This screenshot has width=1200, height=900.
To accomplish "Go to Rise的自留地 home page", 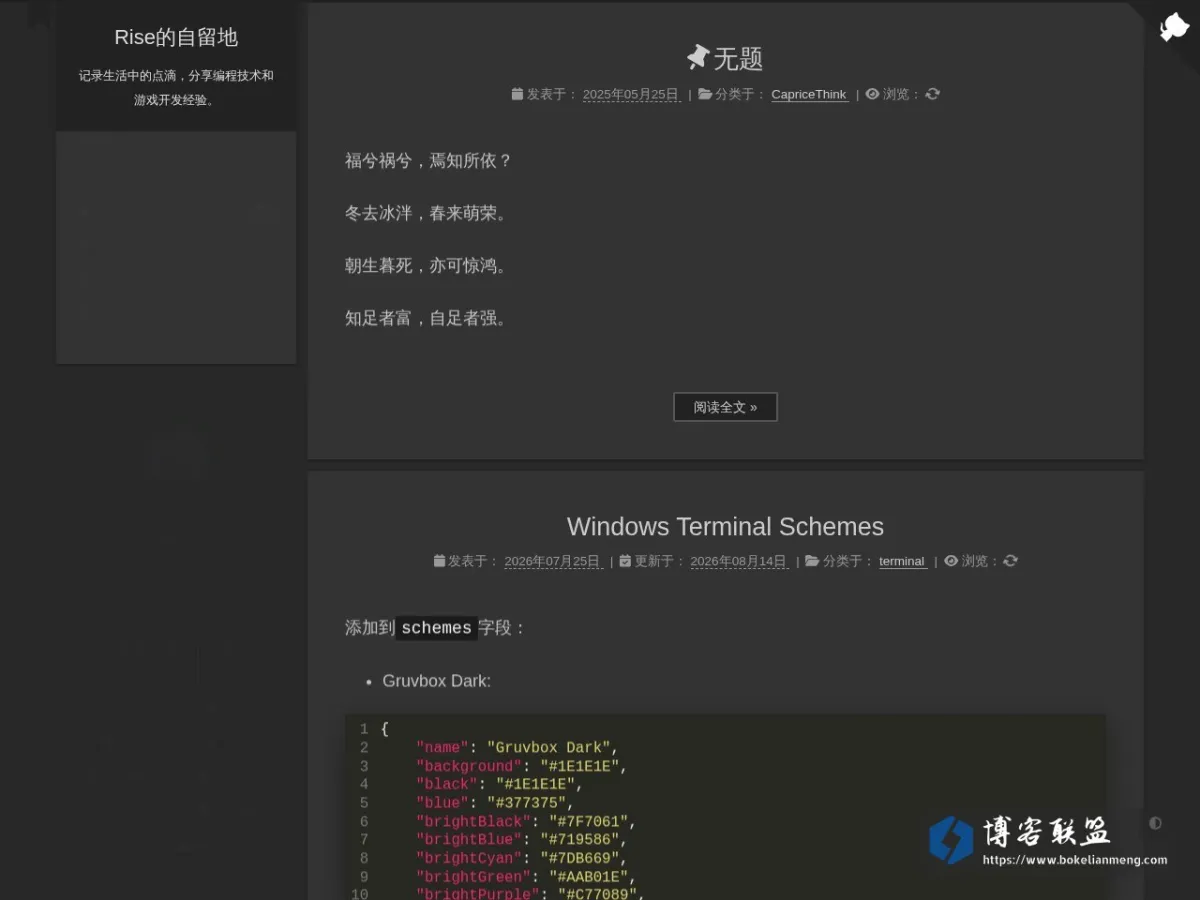I will 176,37.
